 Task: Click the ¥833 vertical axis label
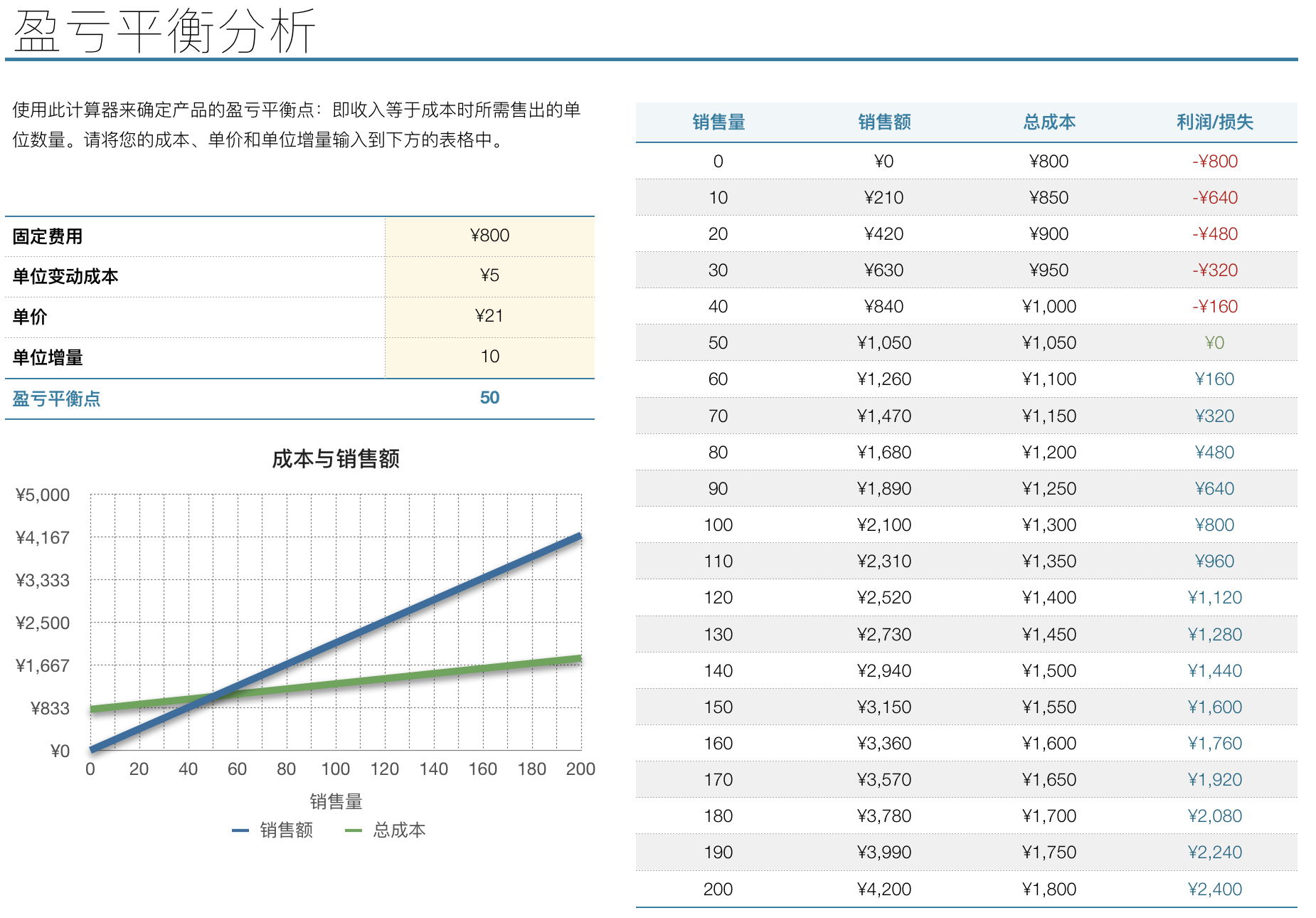(50, 709)
